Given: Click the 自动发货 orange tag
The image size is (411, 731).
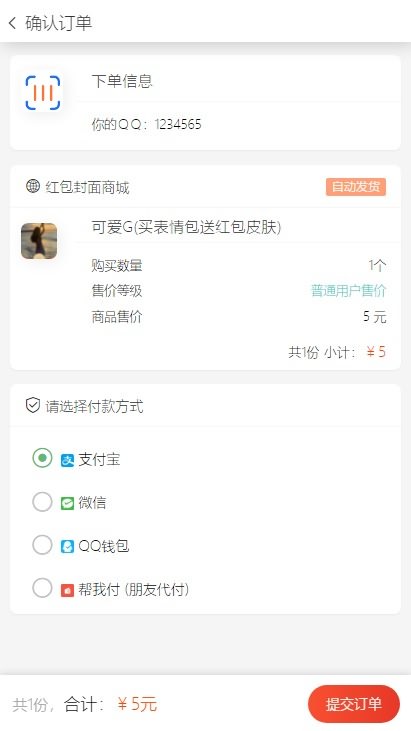Looking at the screenshot, I should [356, 187].
